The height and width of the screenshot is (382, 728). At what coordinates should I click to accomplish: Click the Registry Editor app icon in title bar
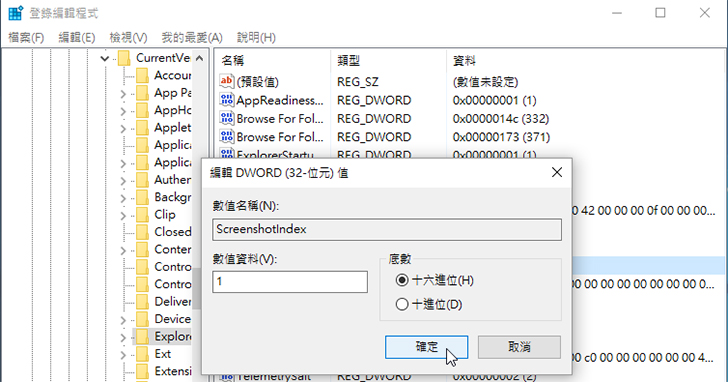pyautogui.click(x=15, y=13)
